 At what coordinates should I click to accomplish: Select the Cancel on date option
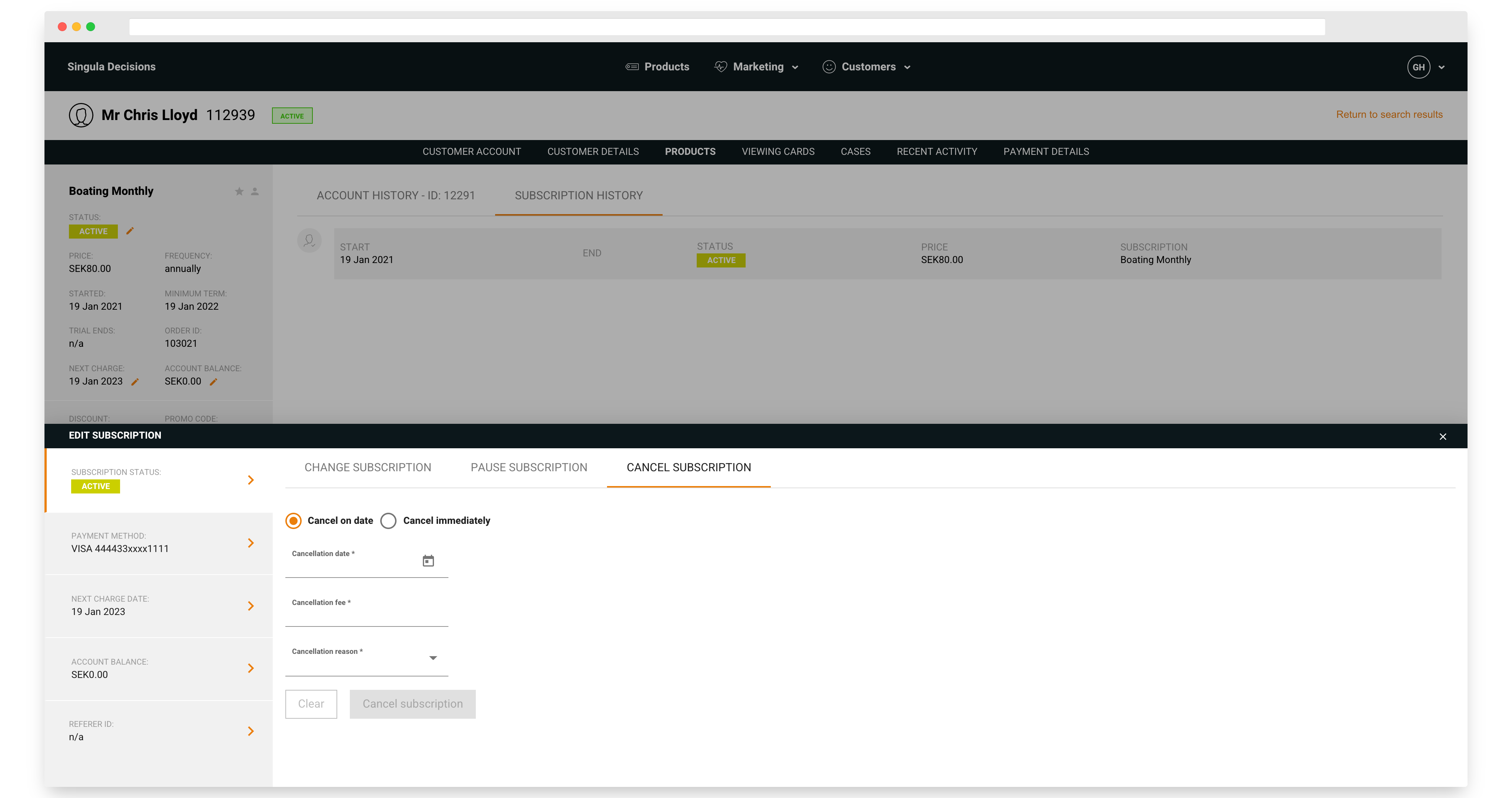point(294,521)
